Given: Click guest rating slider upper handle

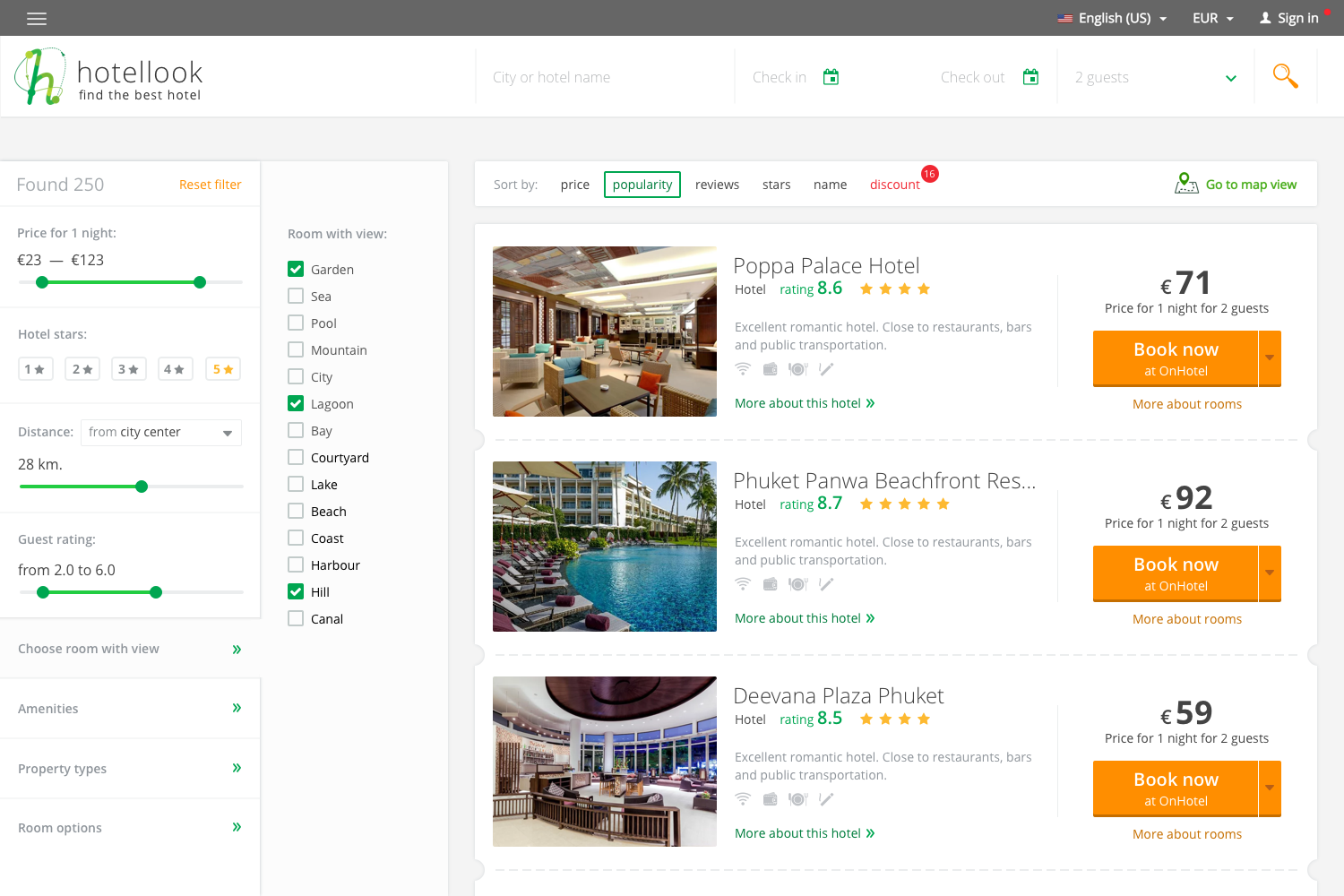Looking at the screenshot, I should coord(156,592).
